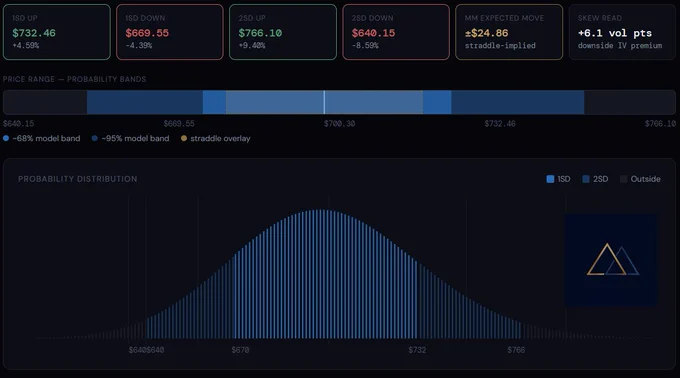Click the +9.40% value in 2SD UP card

tap(252, 45)
